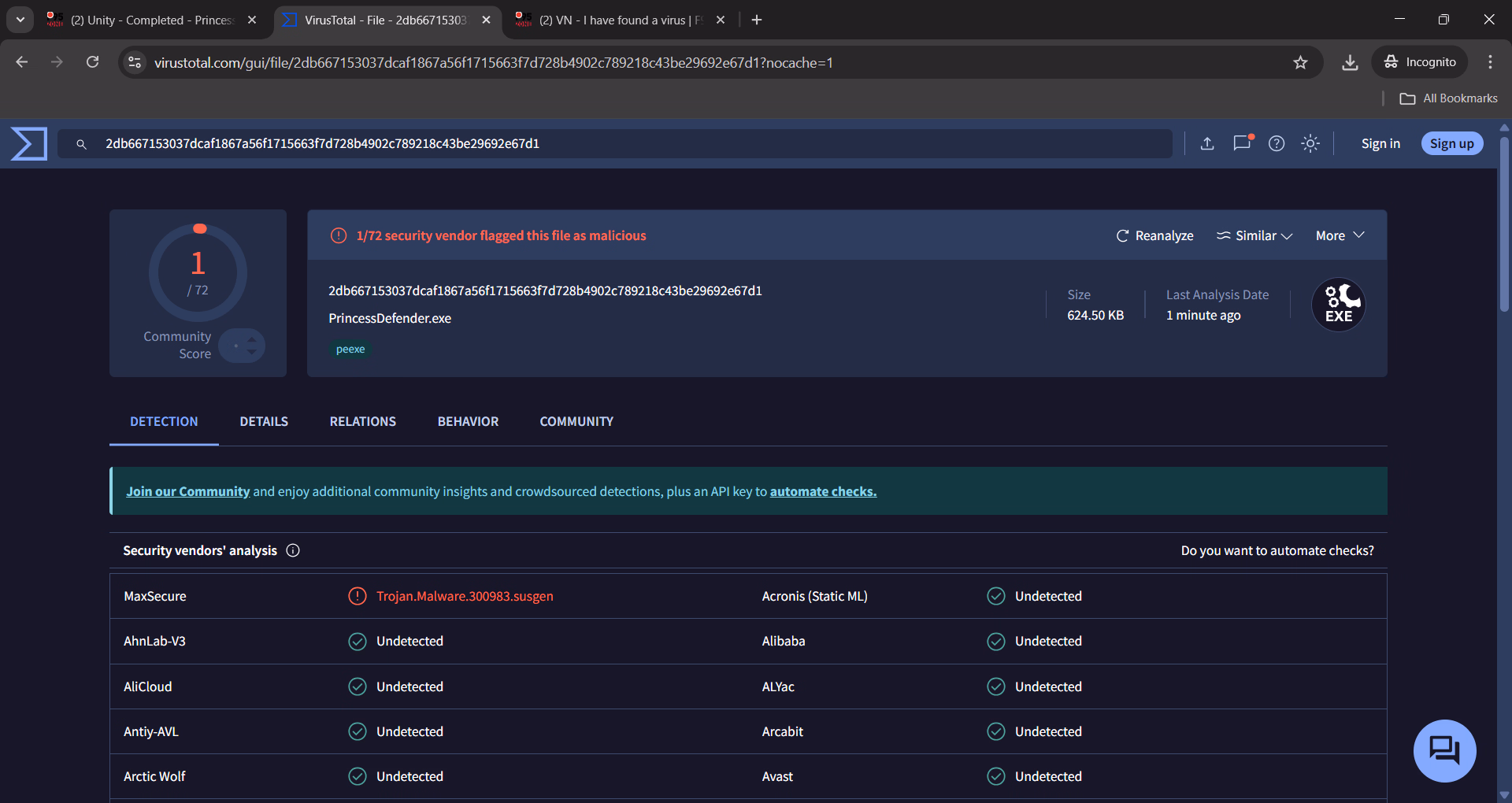
Task: Open the Chrome downloads icon
Action: [1350, 62]
